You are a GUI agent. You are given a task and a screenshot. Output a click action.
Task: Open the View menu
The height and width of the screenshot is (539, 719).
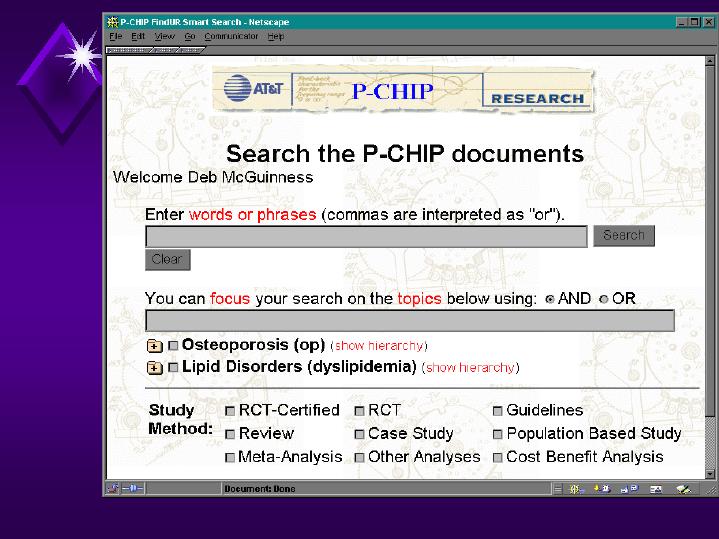click(x=165, y=36)
